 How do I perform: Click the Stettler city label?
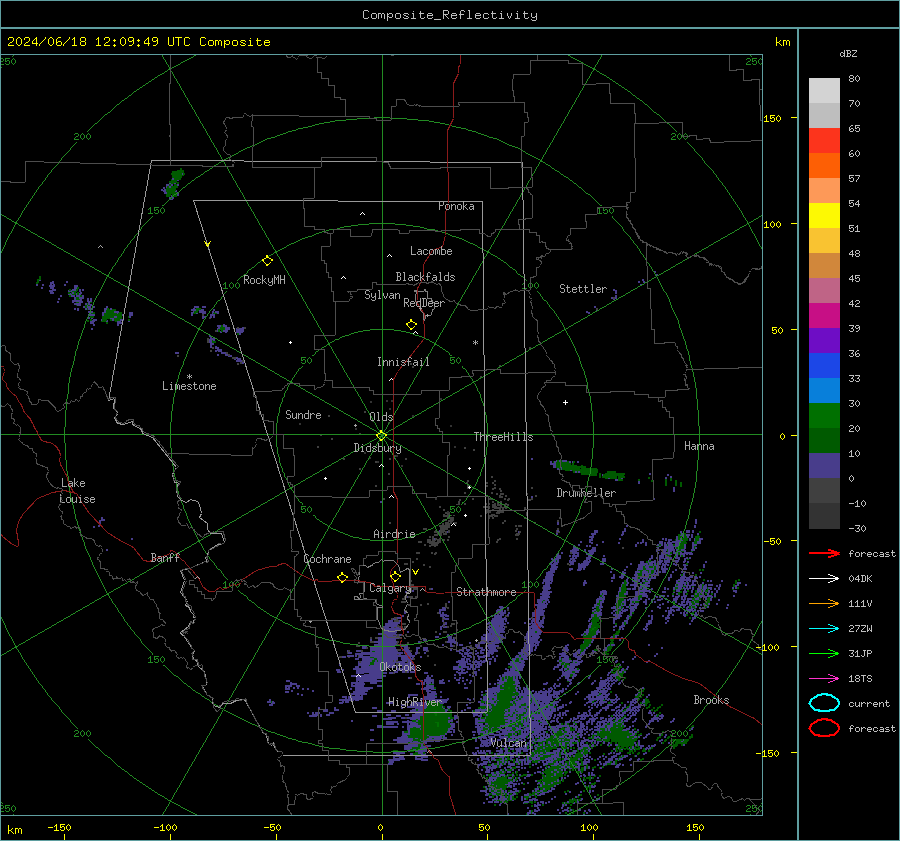pos(583,289)
